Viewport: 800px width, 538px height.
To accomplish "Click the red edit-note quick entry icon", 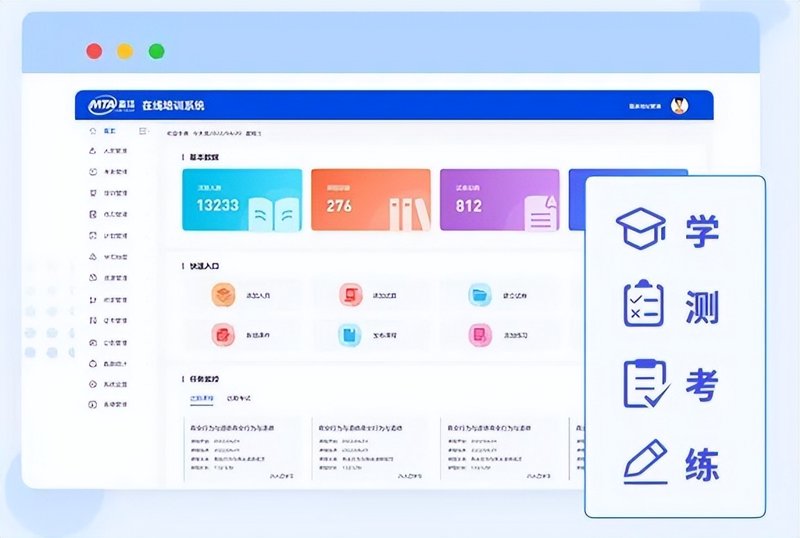I will 223,335.
